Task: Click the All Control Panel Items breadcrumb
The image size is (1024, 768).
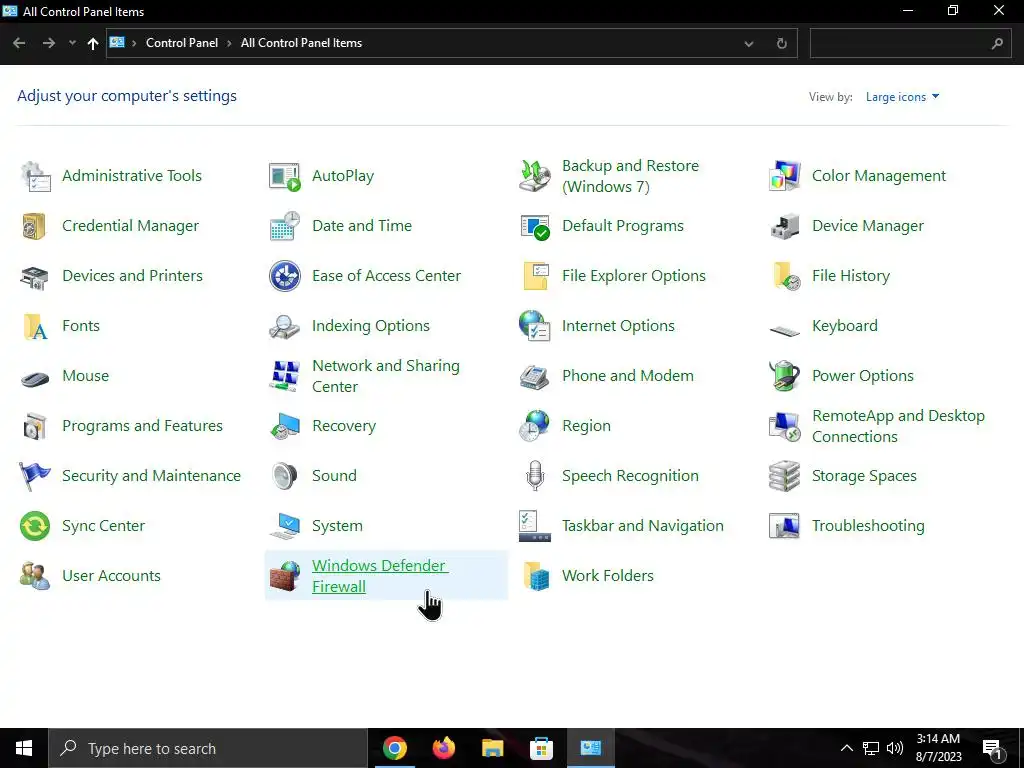Action: [x=301, y=43]
